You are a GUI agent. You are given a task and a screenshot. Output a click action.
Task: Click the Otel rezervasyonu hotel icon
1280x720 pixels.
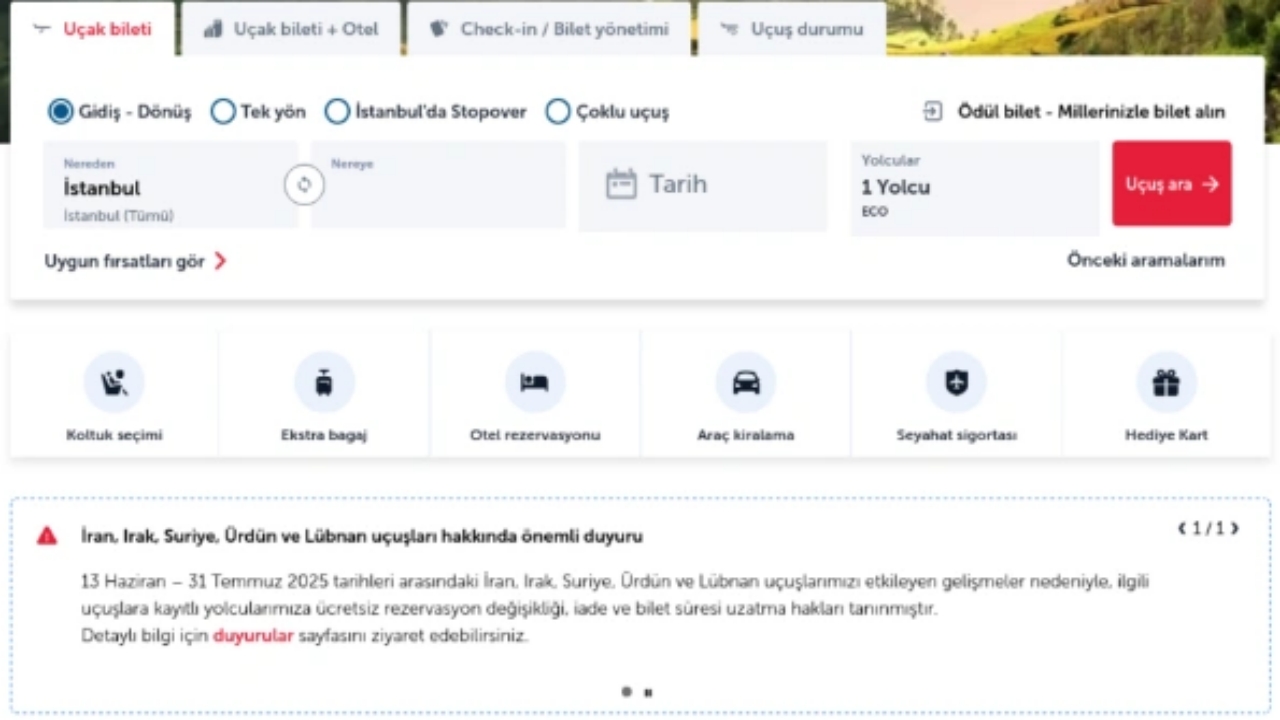534,382
